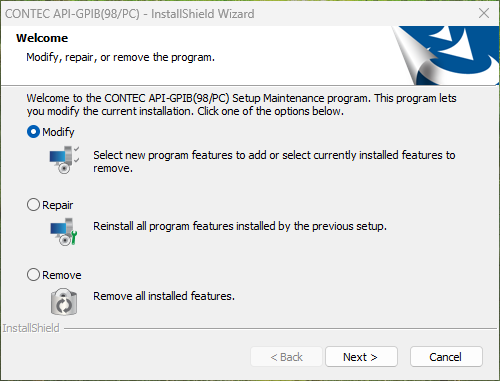
Task: Click the InstallShield brand label at the bottom
Action: (x=31, y=328)
